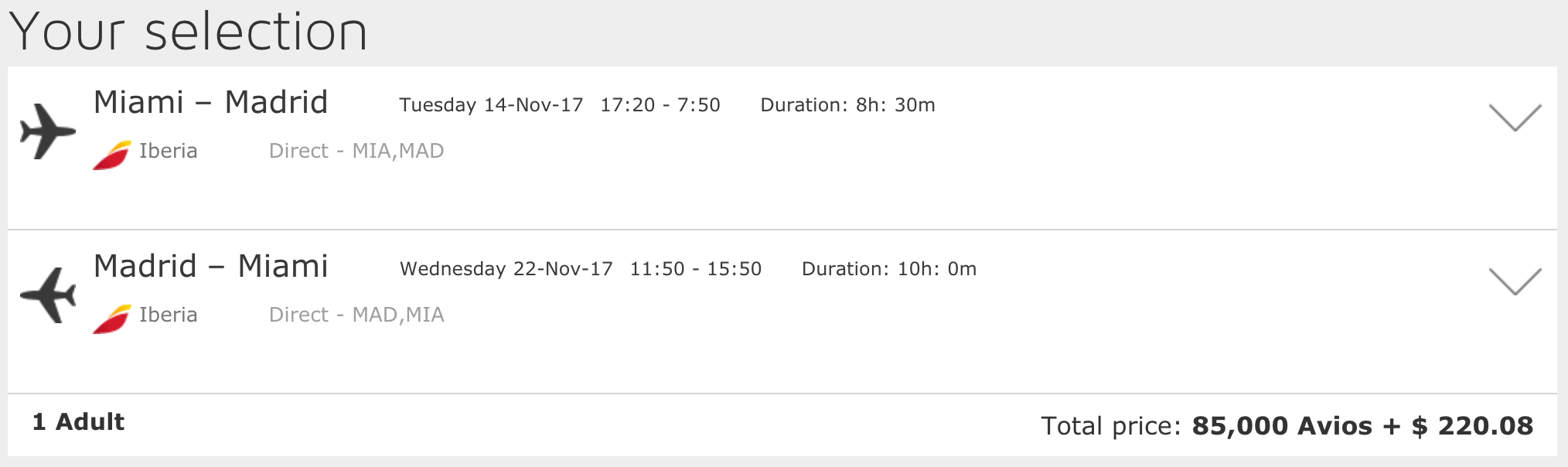
Task: Click the Direct - MAD,MIA route info
Action: (356, 315)
